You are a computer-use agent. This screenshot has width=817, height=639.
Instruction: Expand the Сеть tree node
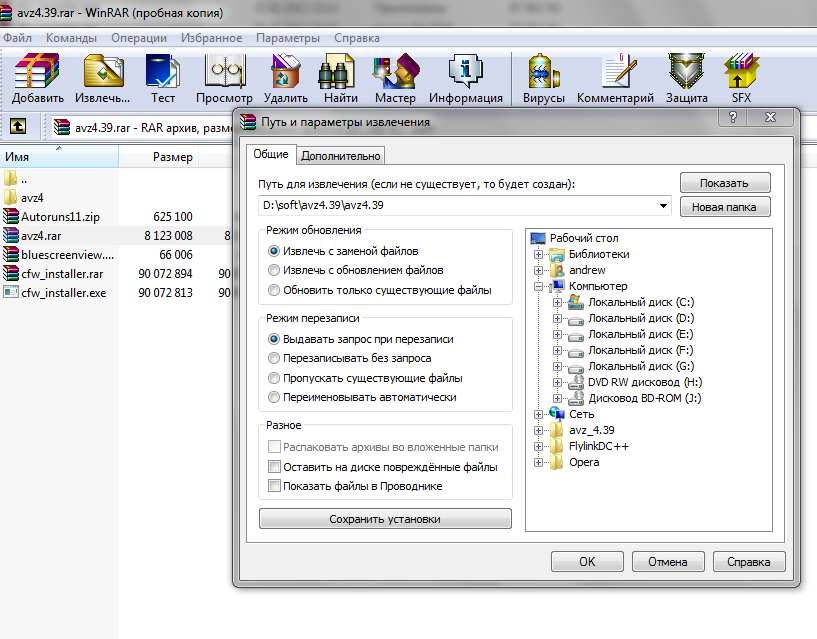[538, 414]
